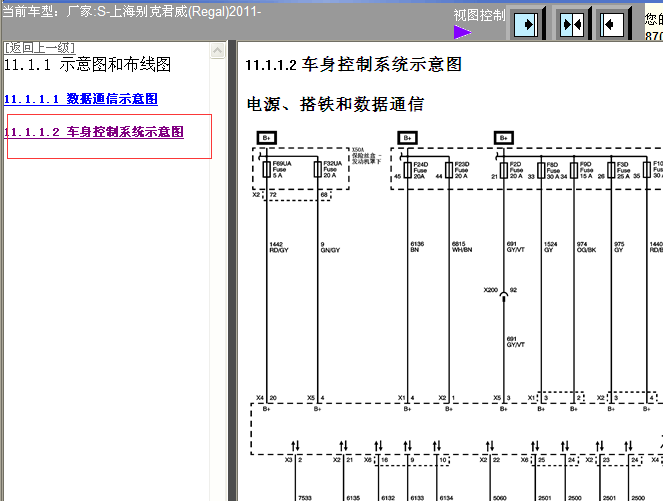Click the F32UA Fuse 20A label

tap(333, 169)
